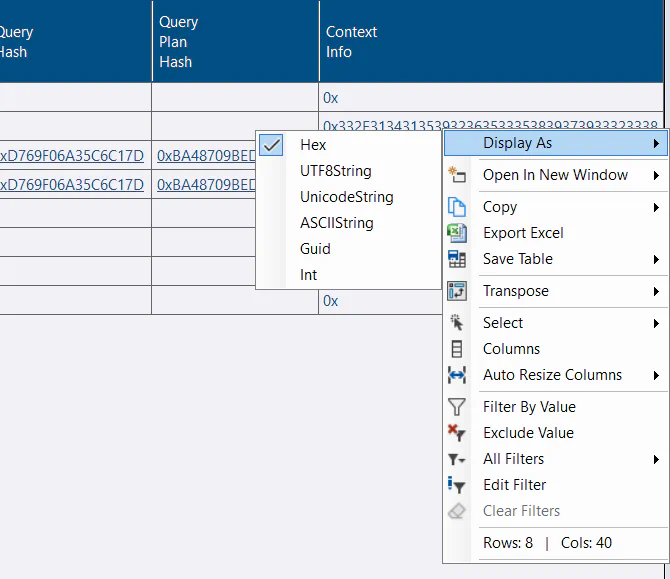The height and width of the screenshot is (579, 670).
Task: Select the Copy menu entry
Action: click(555, 207)
